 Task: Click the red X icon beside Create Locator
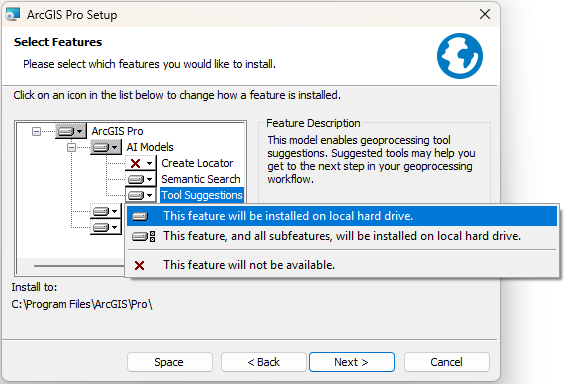pyautogui.click(x=136, y=163)
